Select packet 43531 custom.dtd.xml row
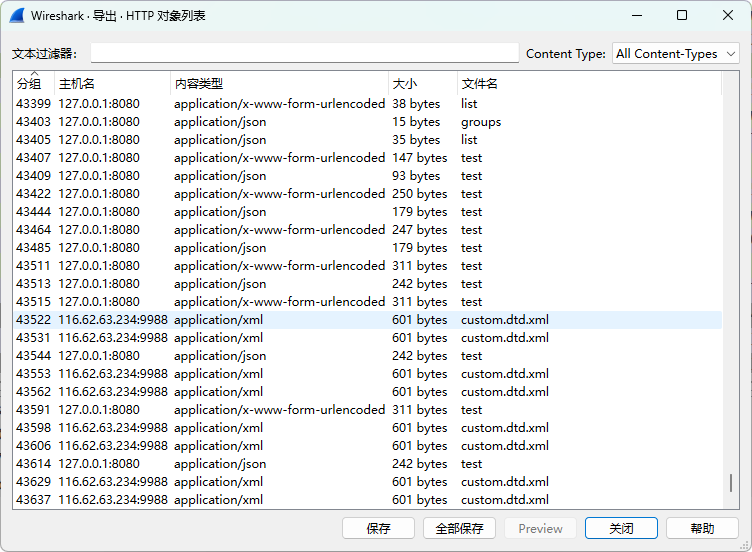Viewport: 752px width, 552px height. pos(367,338)
